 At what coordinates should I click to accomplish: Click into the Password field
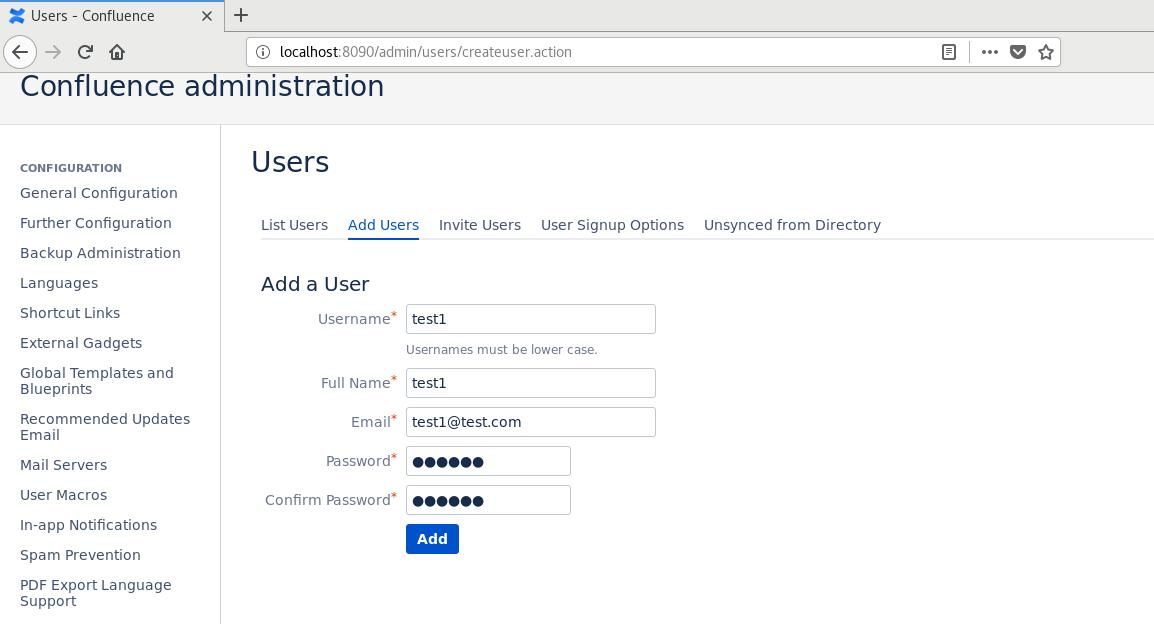tap(488, 461)
